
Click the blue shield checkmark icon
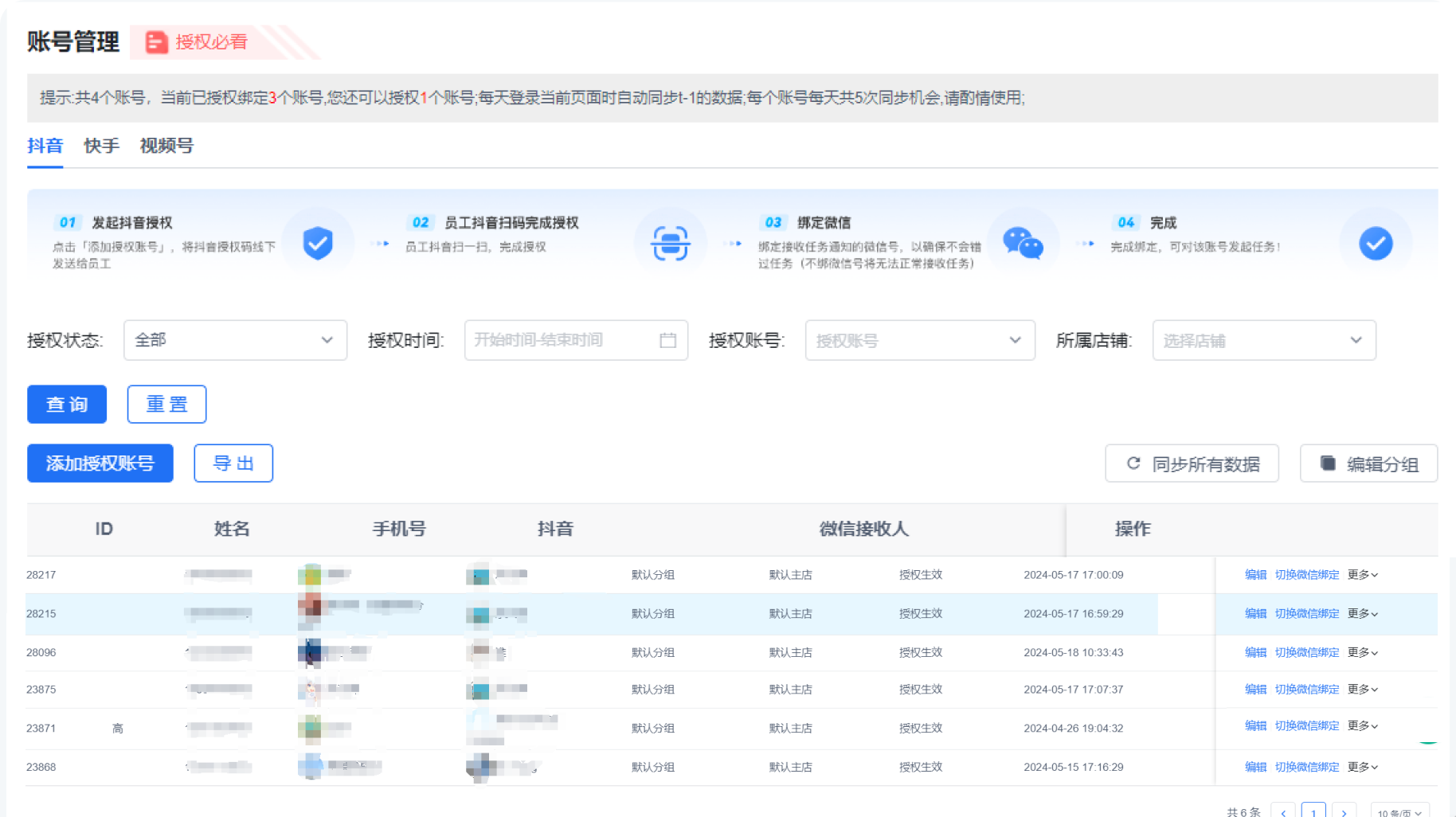(318, 243)
